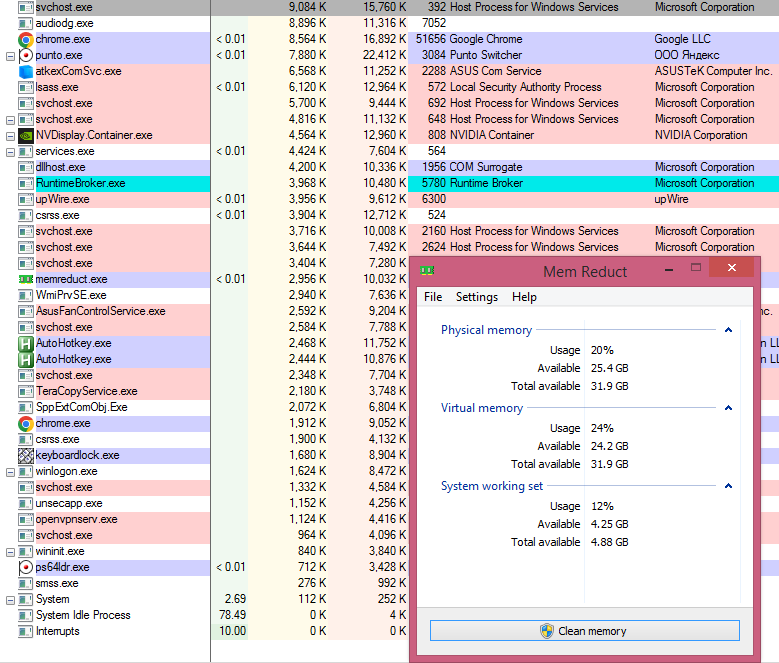The width and height of the screenshot is (779, 663).
Task: Click the 10.00 CPU value for Interrupts
Action: coord(232,631)
